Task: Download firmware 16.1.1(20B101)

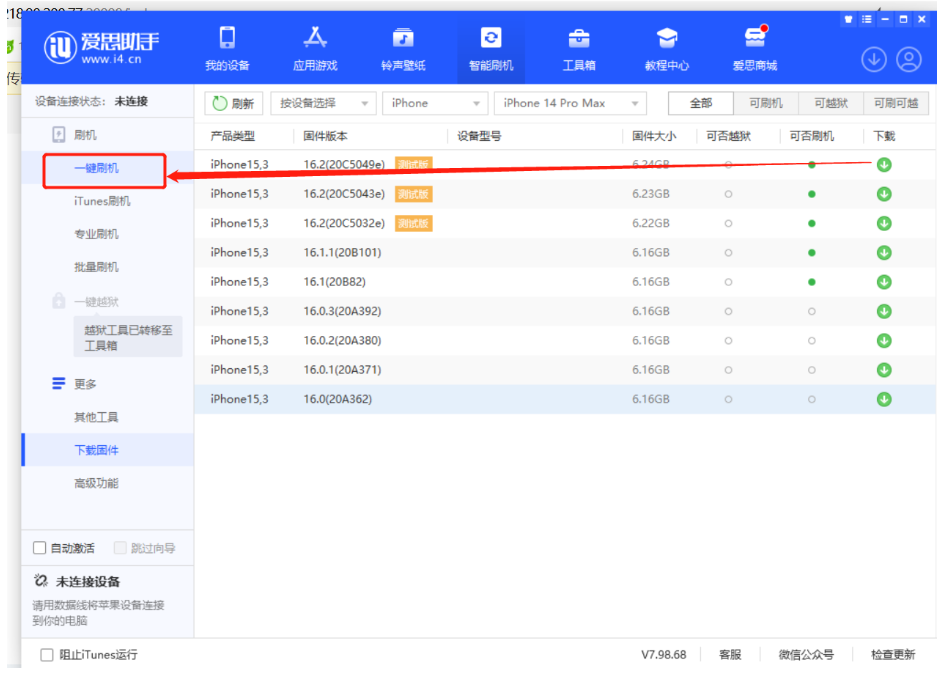Action: (884, 253)
